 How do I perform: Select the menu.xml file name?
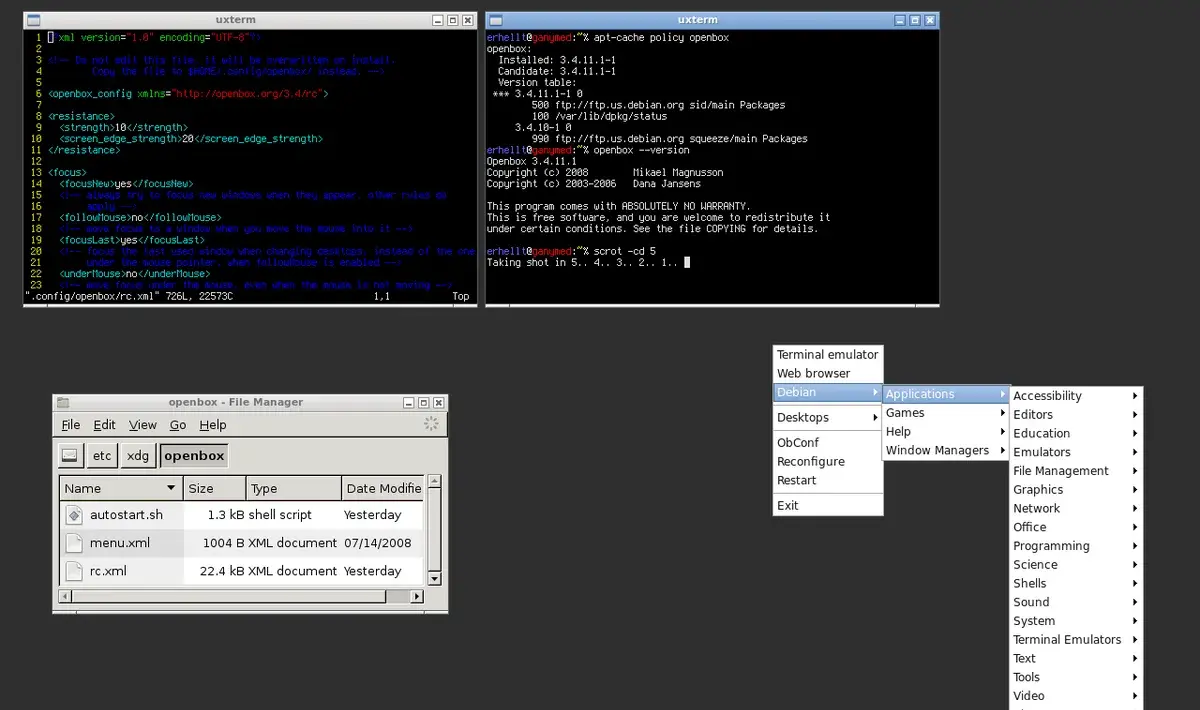click(x=120, y=543)
